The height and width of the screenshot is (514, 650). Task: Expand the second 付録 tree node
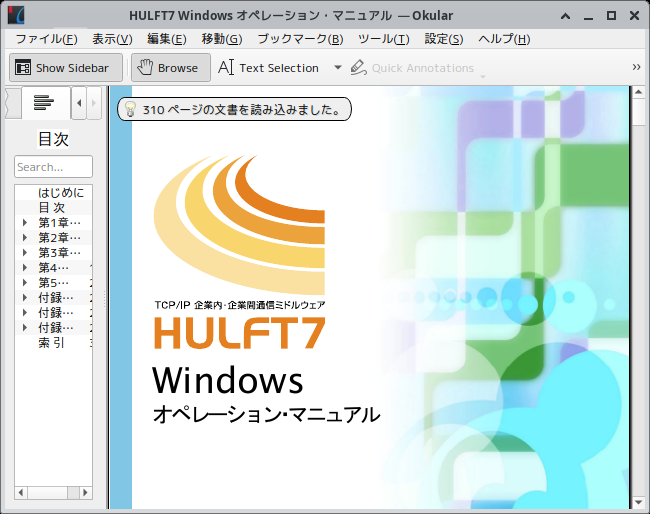point(25,313)
